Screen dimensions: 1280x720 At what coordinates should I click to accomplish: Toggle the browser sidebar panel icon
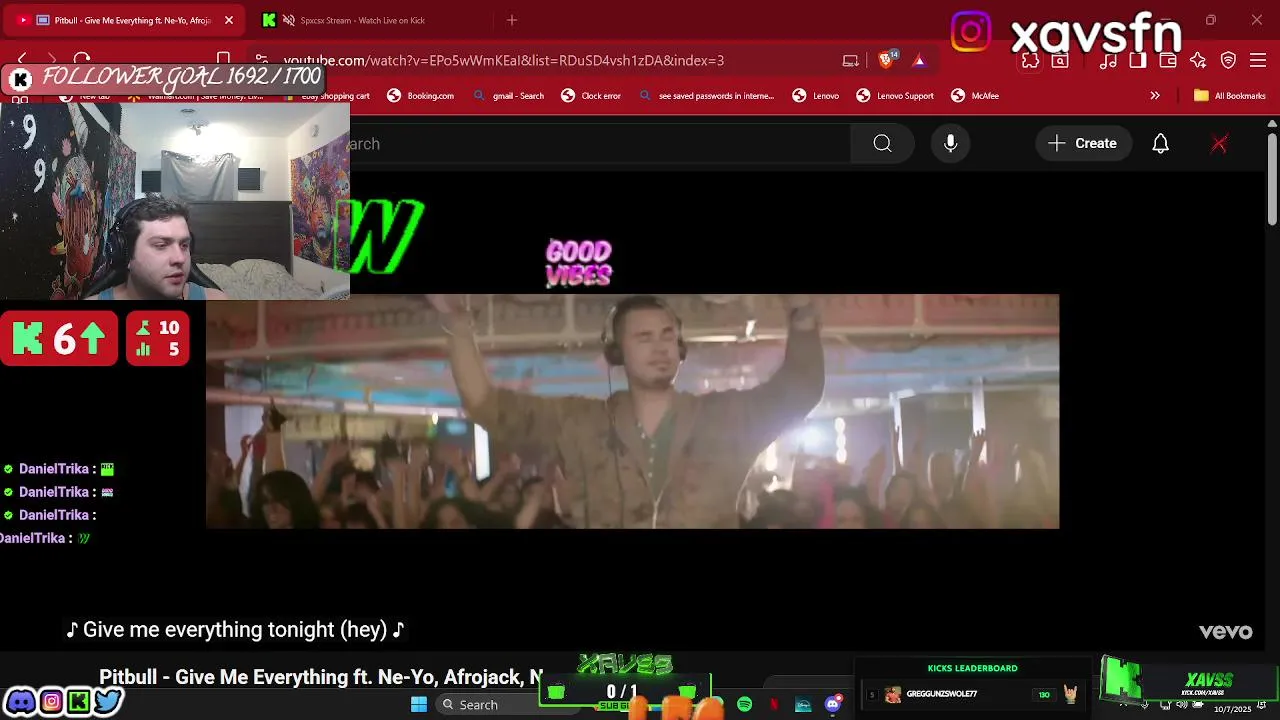1138,61
